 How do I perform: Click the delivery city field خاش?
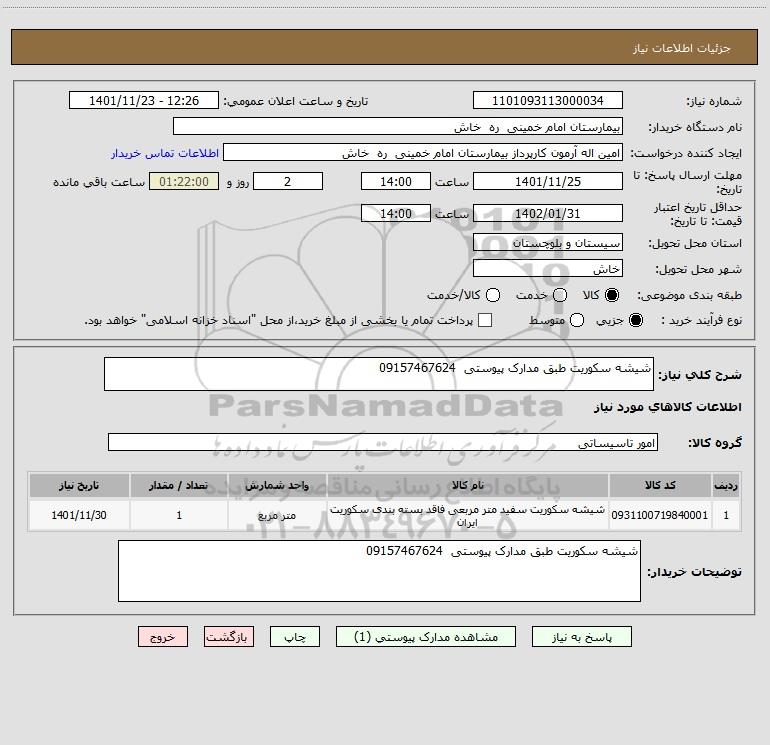click(x=548, y=268)
